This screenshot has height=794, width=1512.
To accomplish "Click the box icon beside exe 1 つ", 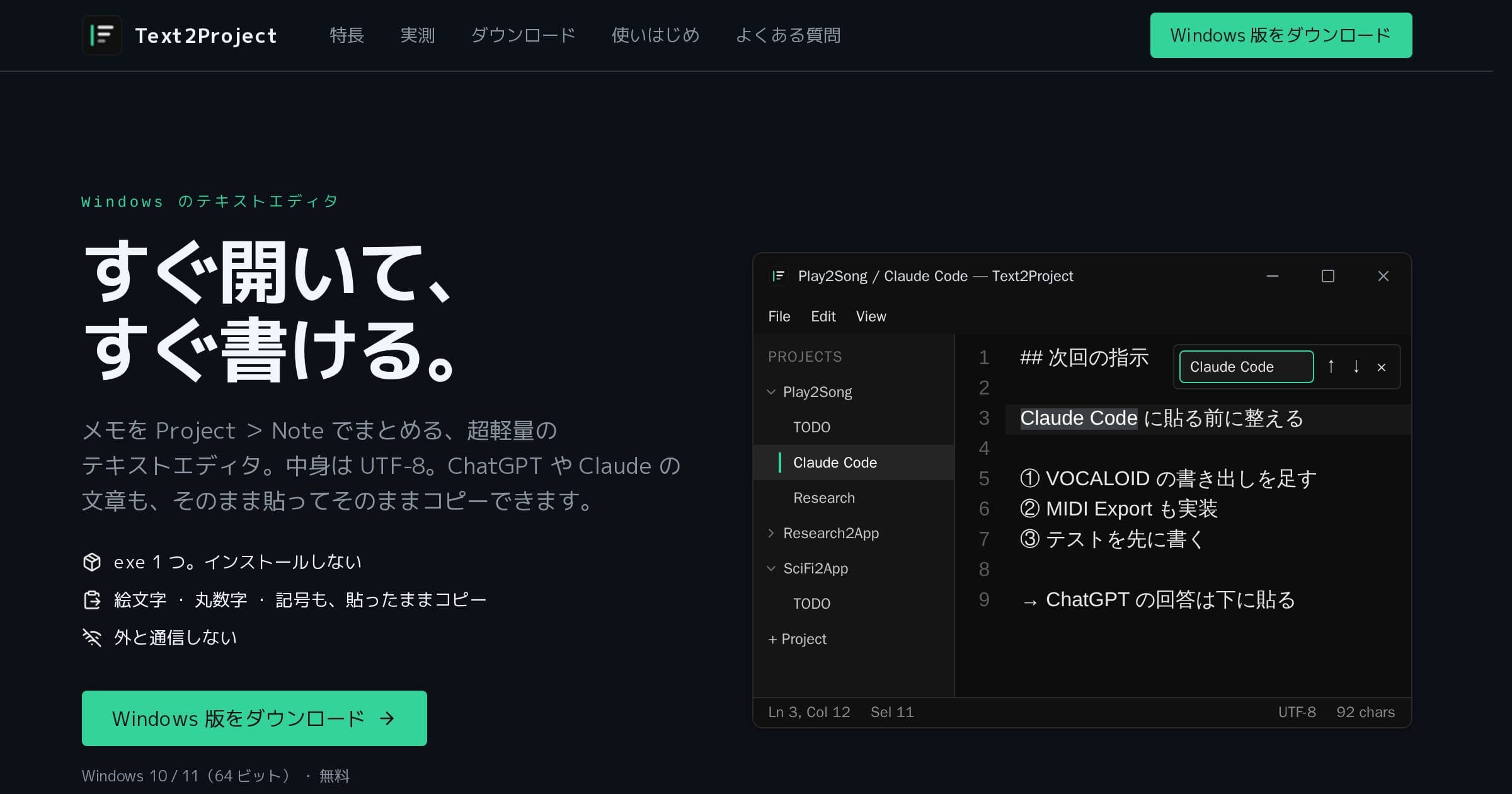I will point(92,561).
